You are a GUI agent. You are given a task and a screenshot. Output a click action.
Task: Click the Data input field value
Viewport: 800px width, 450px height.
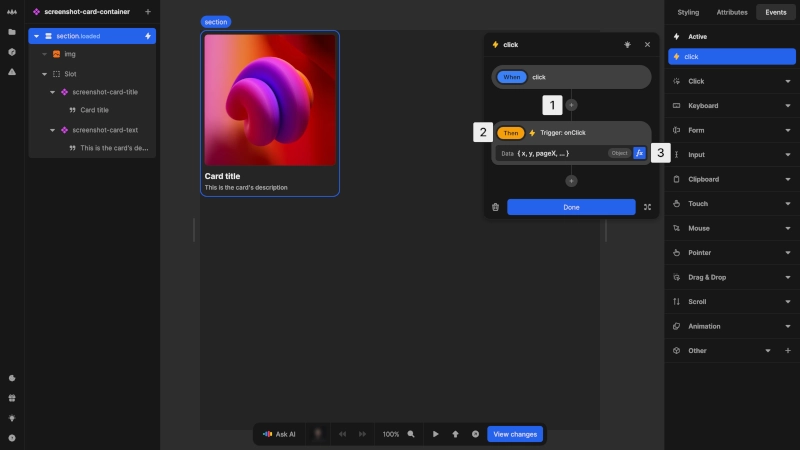543,153
